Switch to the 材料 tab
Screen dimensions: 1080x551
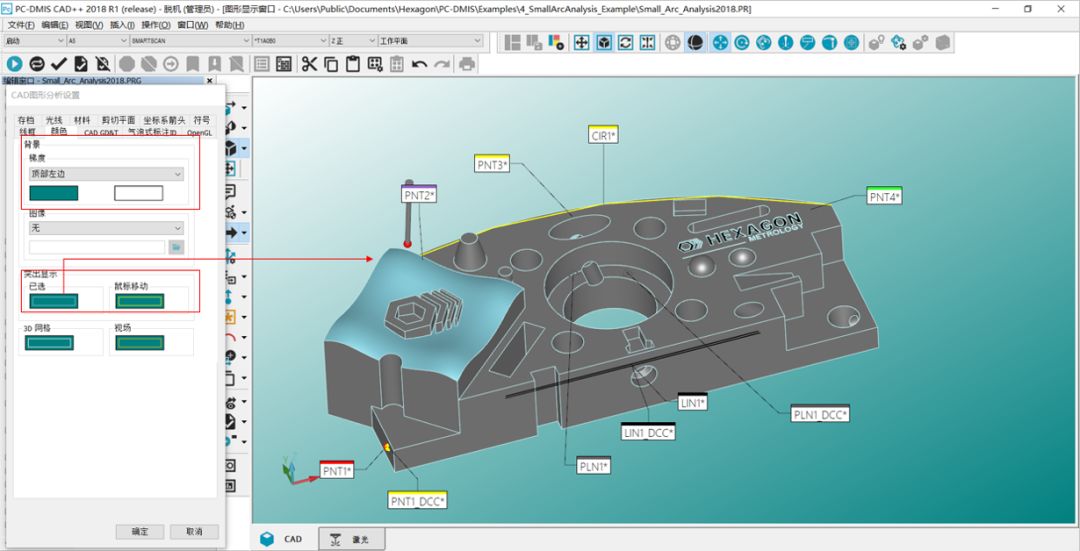tap(82, 121)
